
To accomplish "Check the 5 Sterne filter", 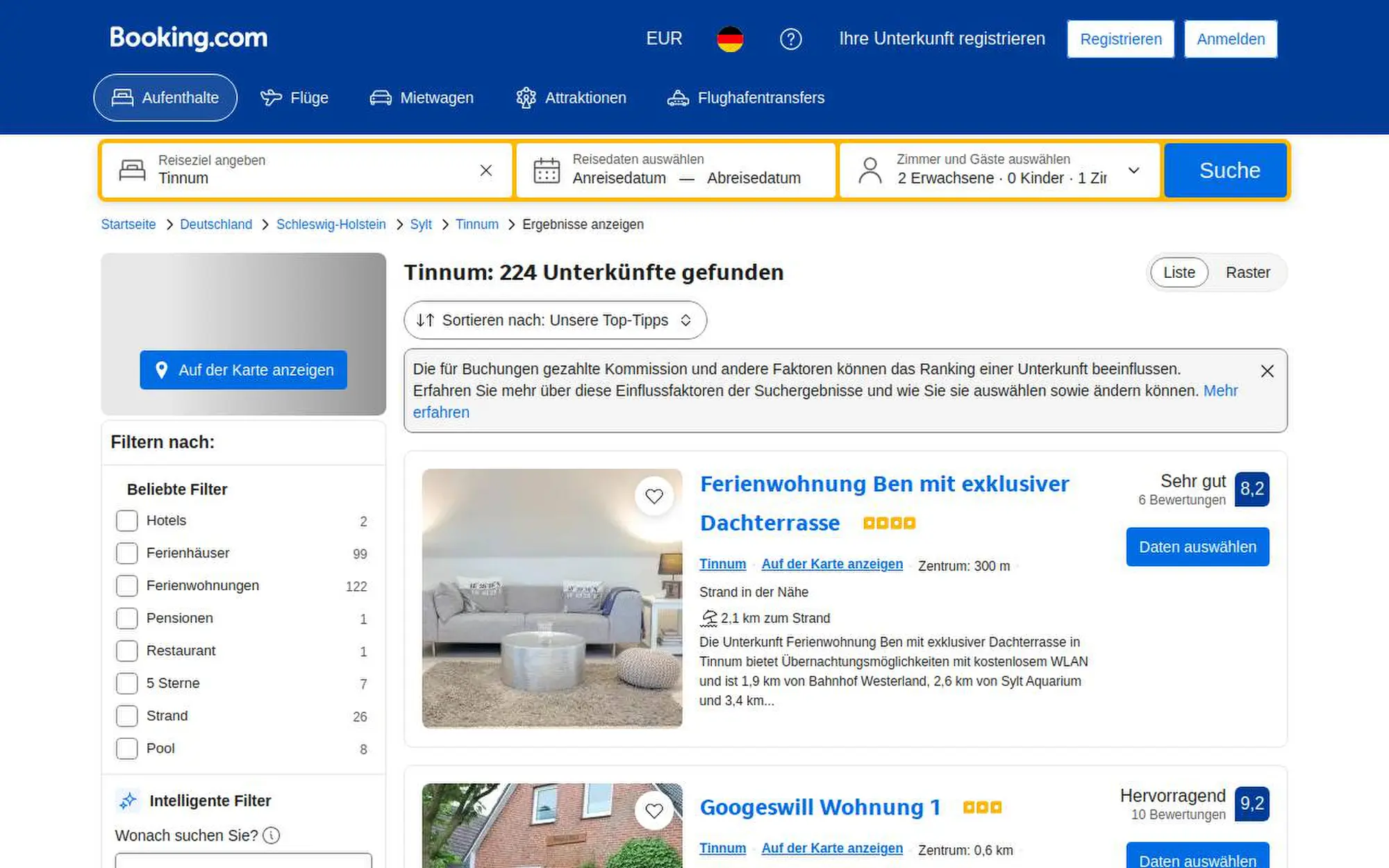I will click(126, 683).
